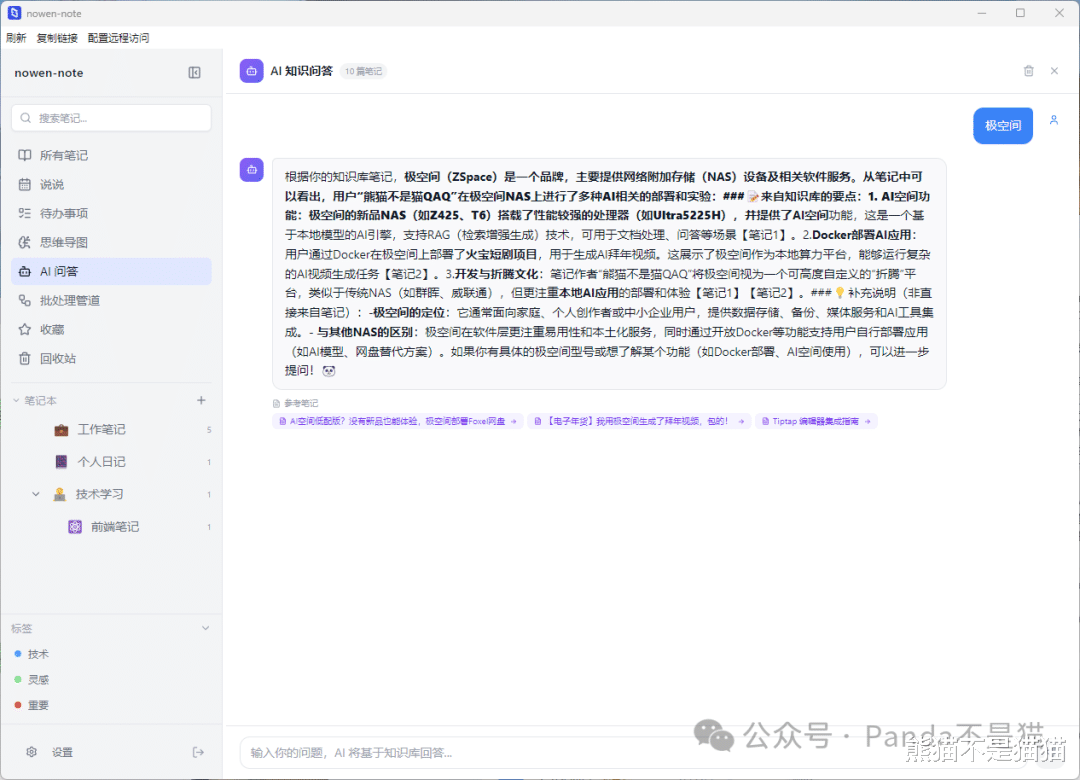1080x780 pixels.
Task: Open reference note Tiptap 编辑器集成指南
Action: click(x=816, y=421)
